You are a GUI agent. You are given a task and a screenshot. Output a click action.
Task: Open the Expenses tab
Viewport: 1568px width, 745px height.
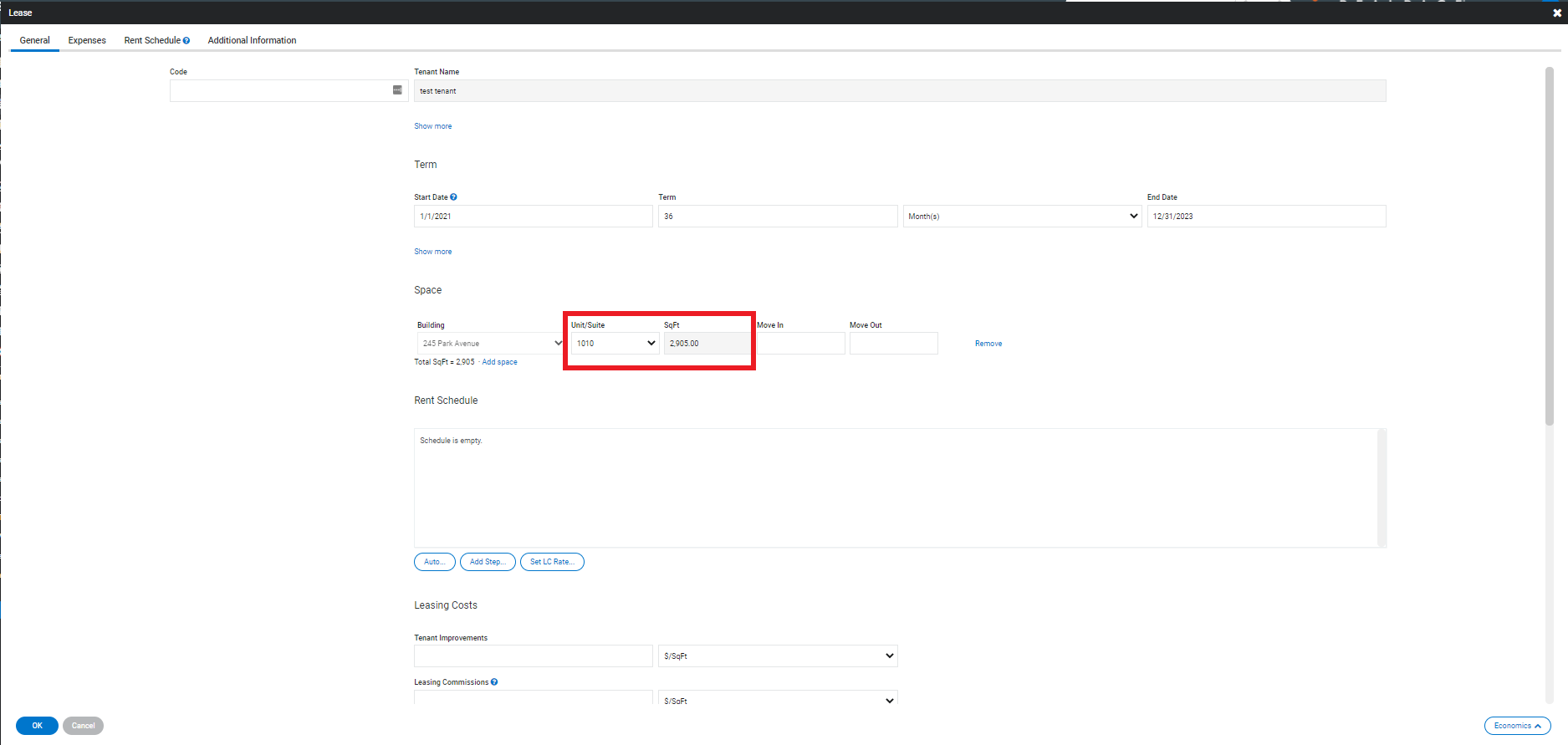click(x=87, y=40)
